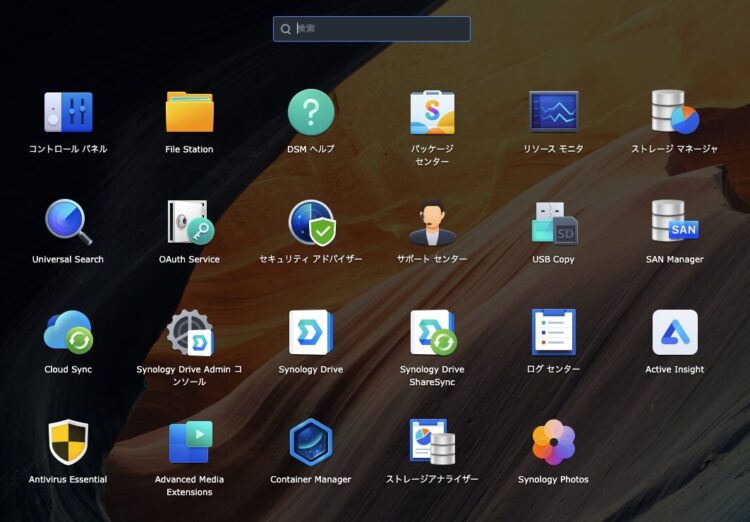Open Cloud Sync

click(68, 332)
